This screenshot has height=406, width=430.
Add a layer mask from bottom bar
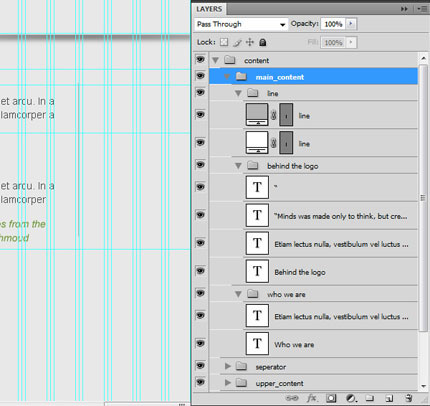[x=331, y=398]
